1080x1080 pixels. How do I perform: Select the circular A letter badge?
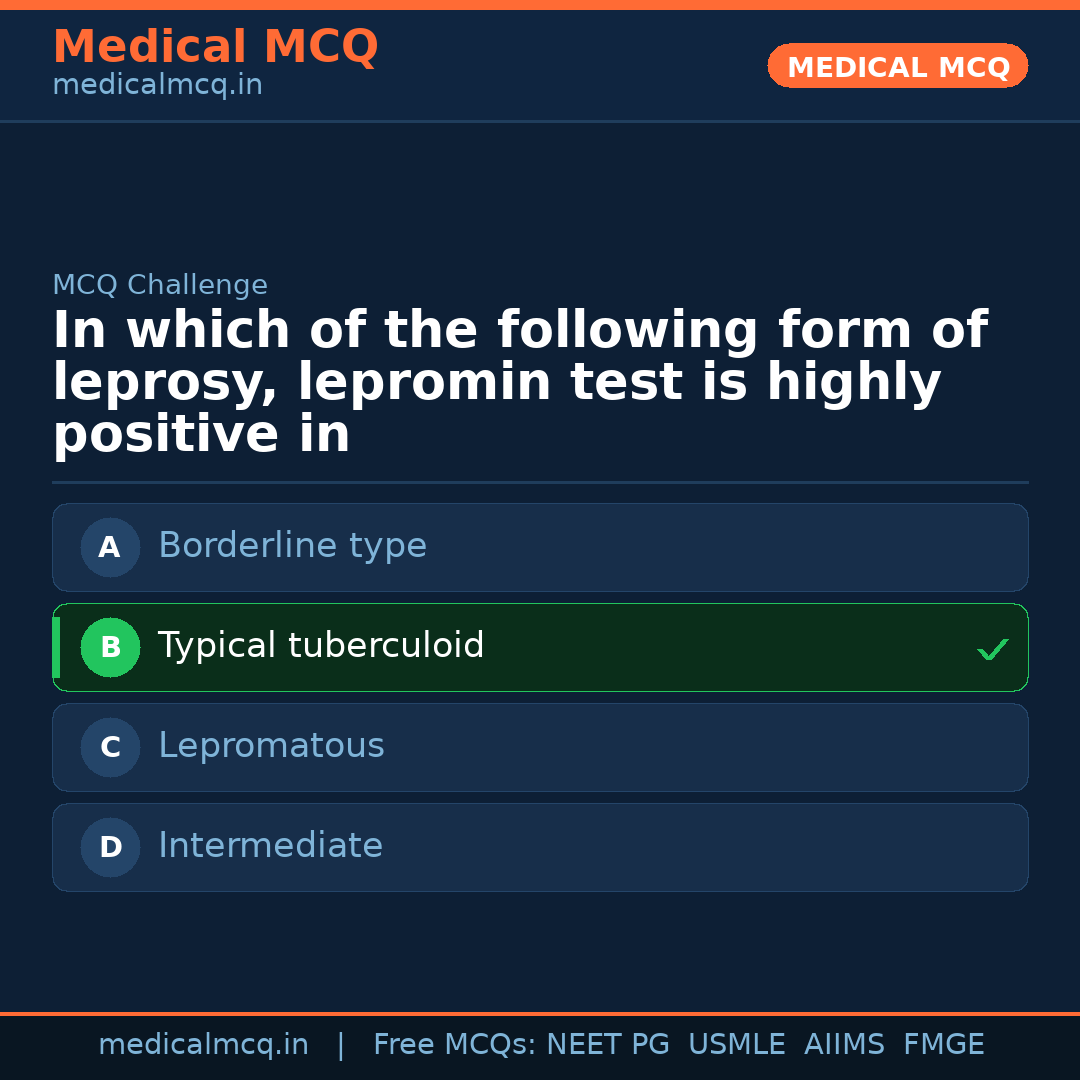110,547
